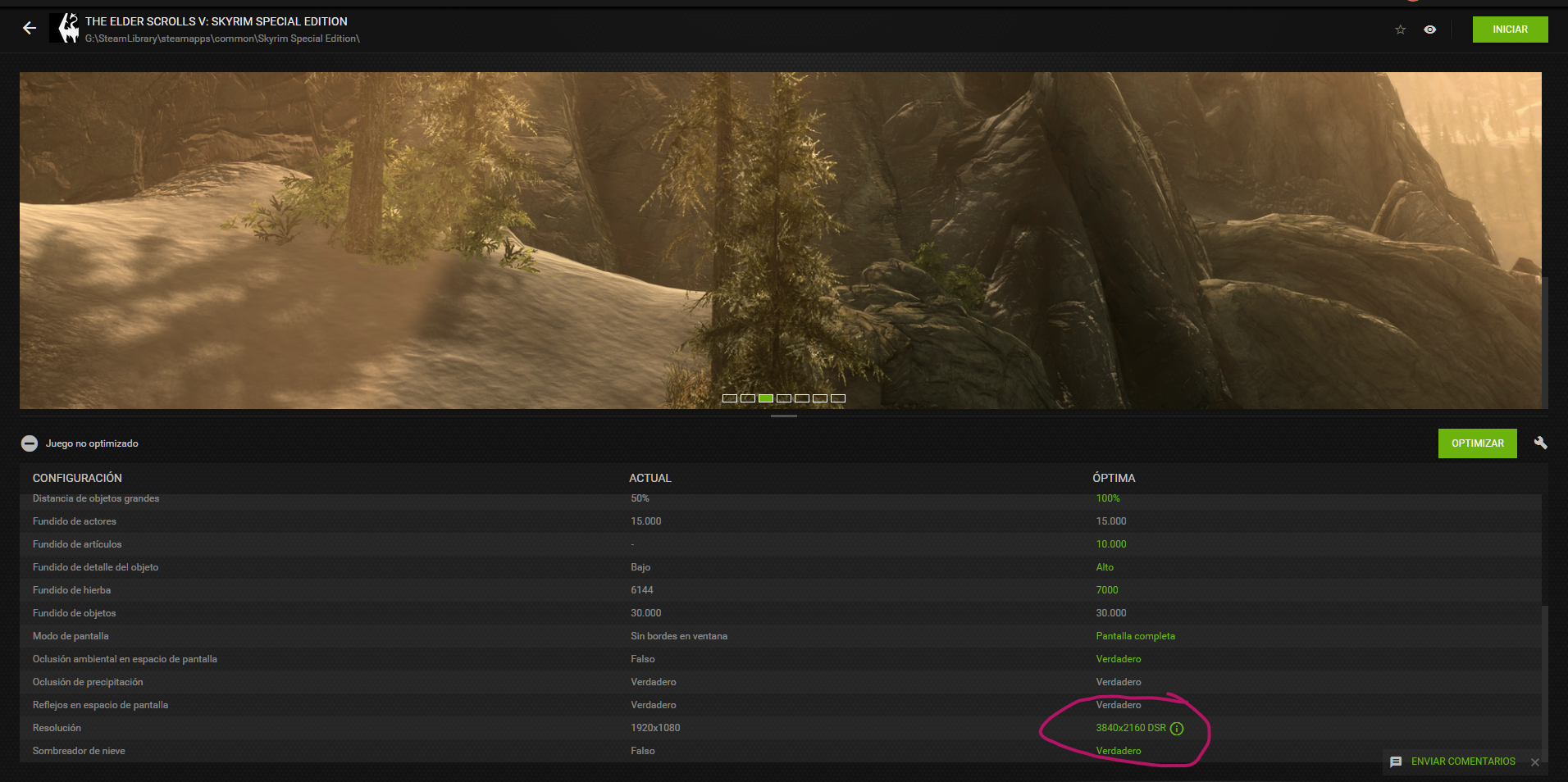Image resolution: width=1568 pixels, height=782 pixels.
Task: Click the optimal value 'Pantalla completa'
Action: (x=1136, y=636)
